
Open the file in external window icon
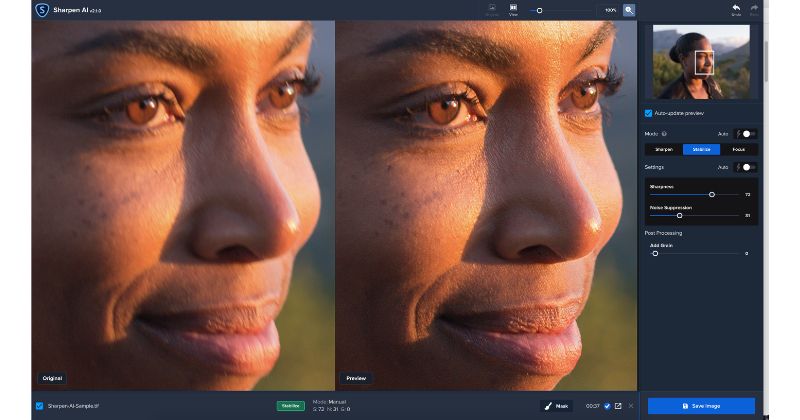(x=618, y=406)
